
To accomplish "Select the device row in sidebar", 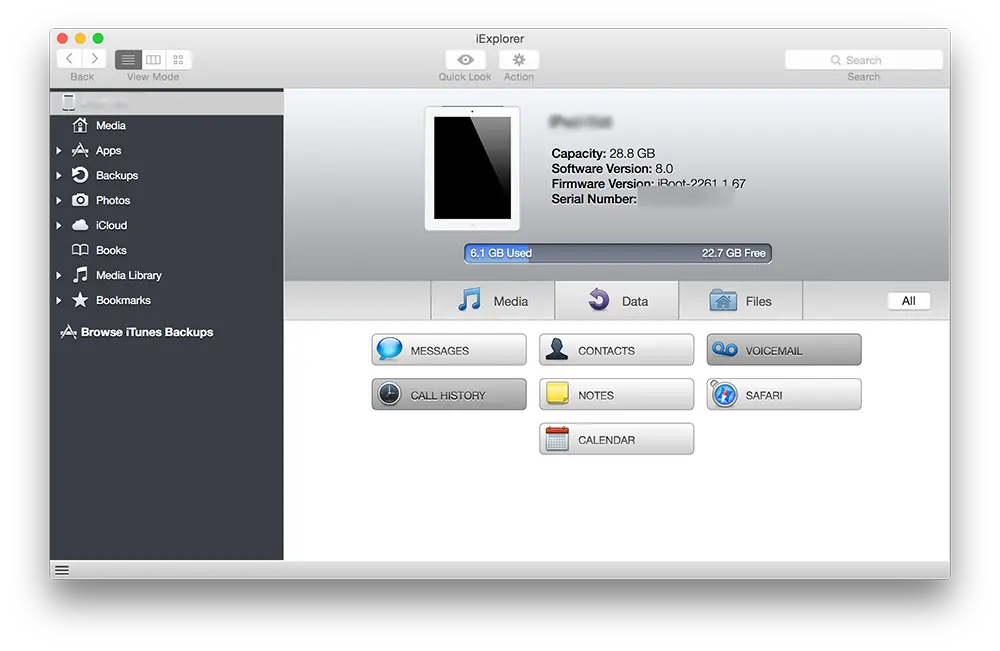I will [167, 103].
